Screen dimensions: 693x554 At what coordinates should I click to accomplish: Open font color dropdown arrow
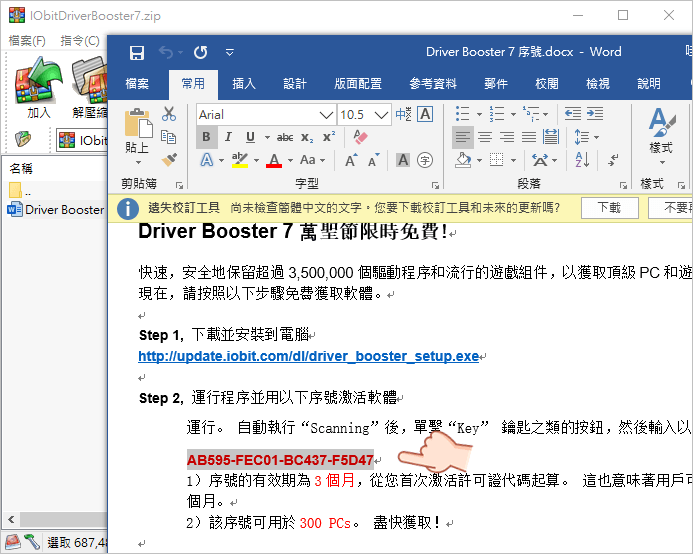point(290,160)
